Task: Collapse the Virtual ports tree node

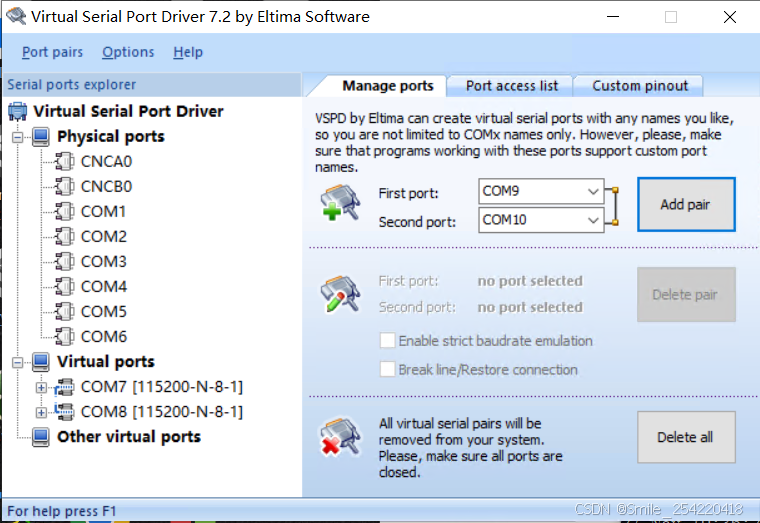Action: [x=17, y=363]
